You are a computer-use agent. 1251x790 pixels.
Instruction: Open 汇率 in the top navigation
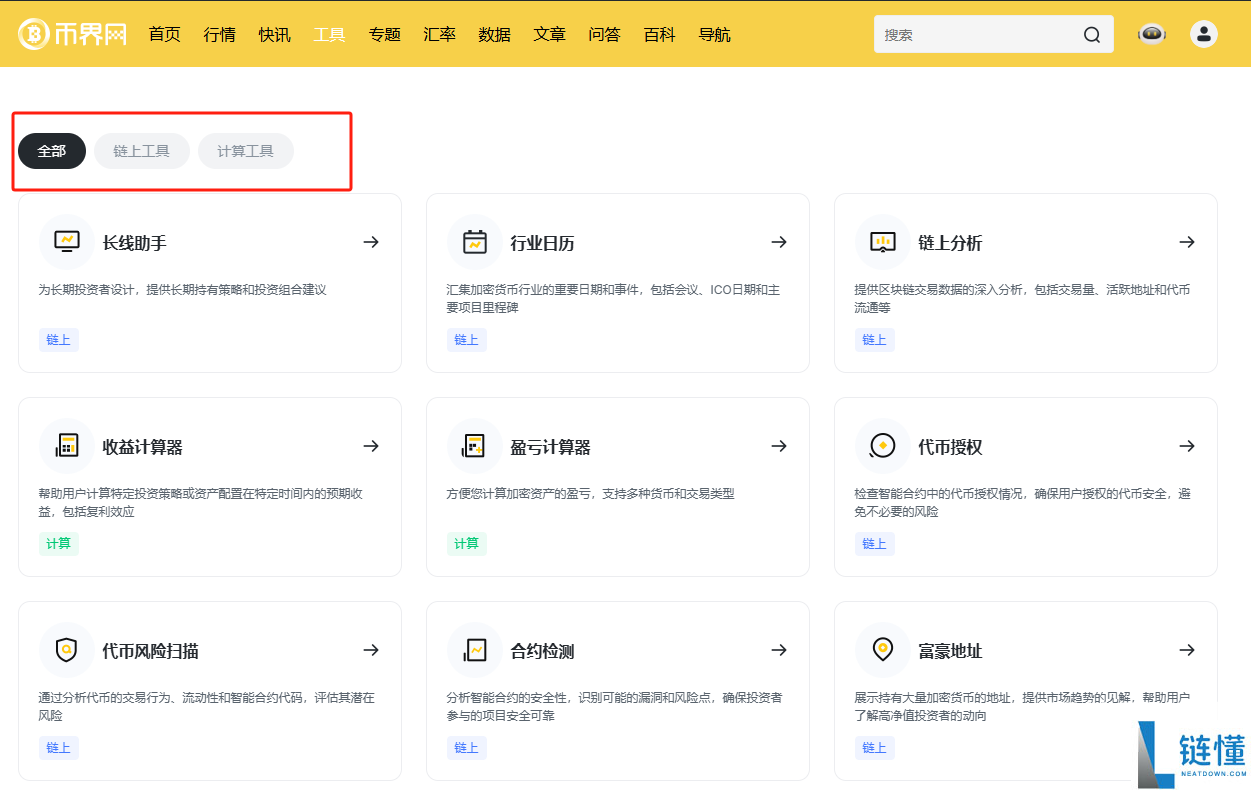tap(440, 34)
